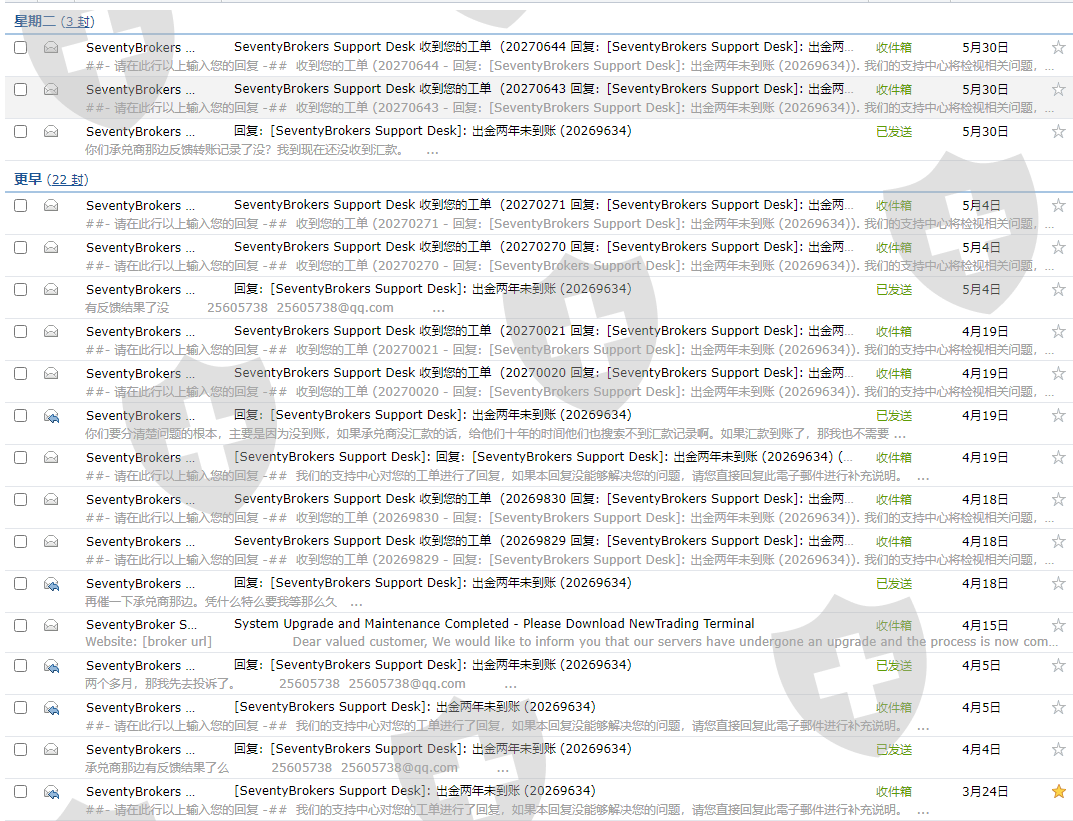Click the date 3月24日
The image size is (1073, 821).
pyautogui.click(x=985, y=792)
